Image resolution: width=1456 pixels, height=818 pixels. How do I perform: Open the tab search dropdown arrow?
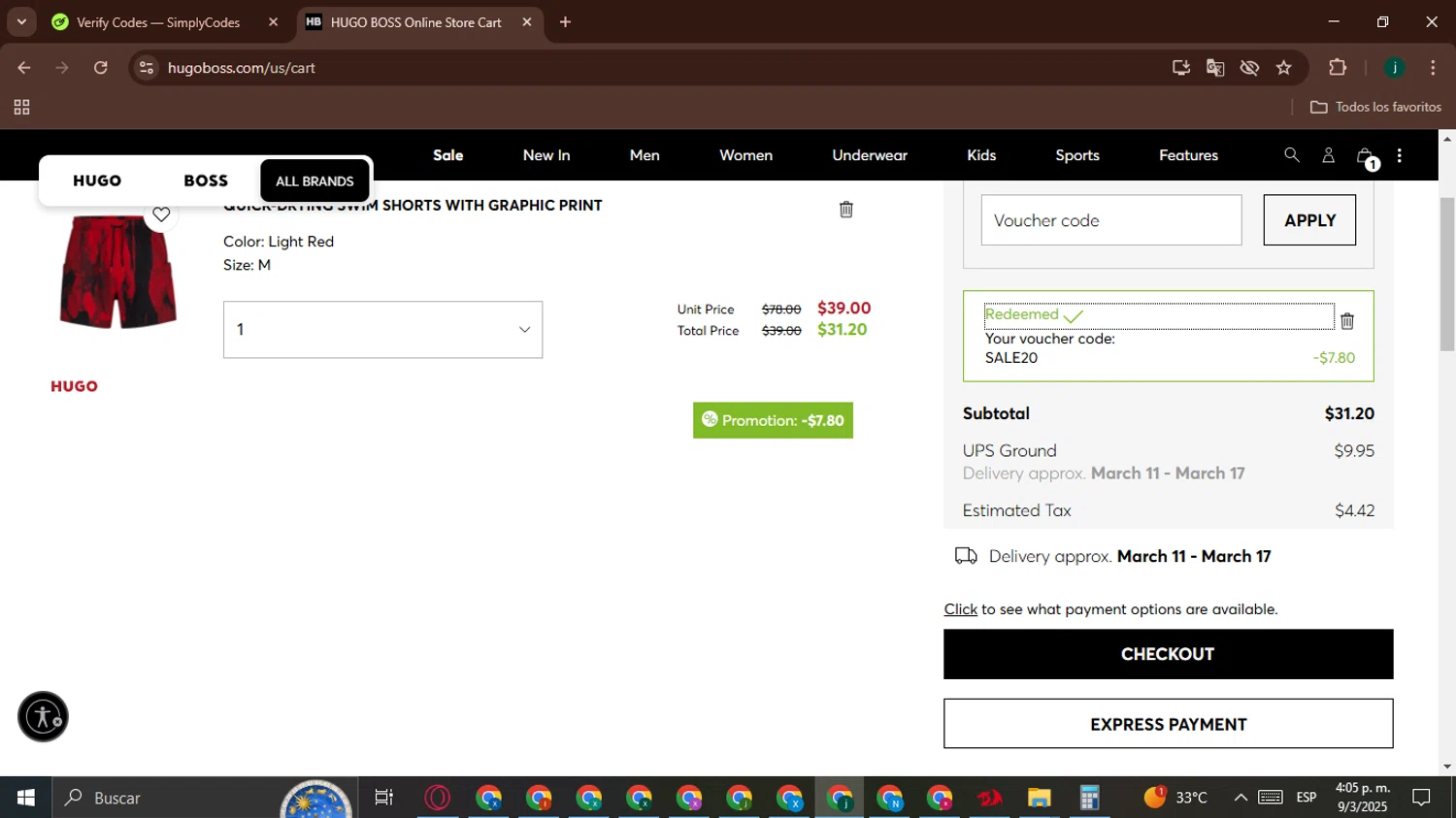pos(21,22)
